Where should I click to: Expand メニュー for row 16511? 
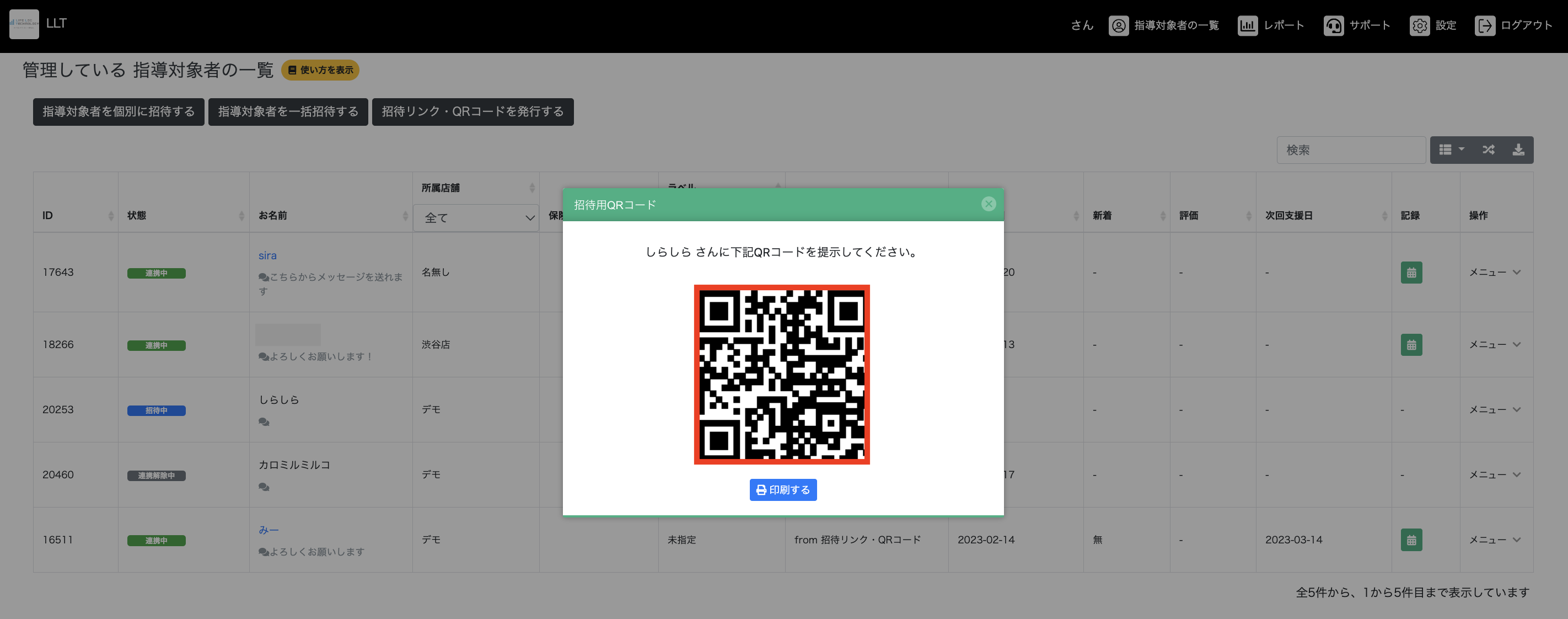point(1495,540)
